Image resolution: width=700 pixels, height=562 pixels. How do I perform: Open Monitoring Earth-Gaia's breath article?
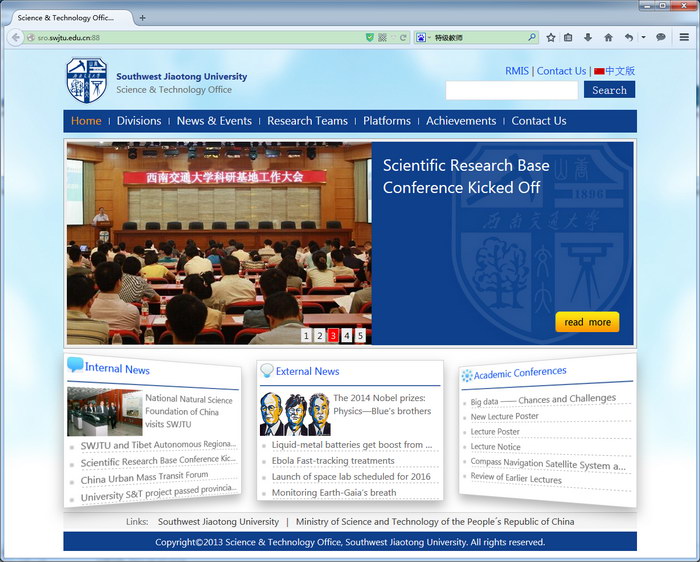click(x=334, y=492)
